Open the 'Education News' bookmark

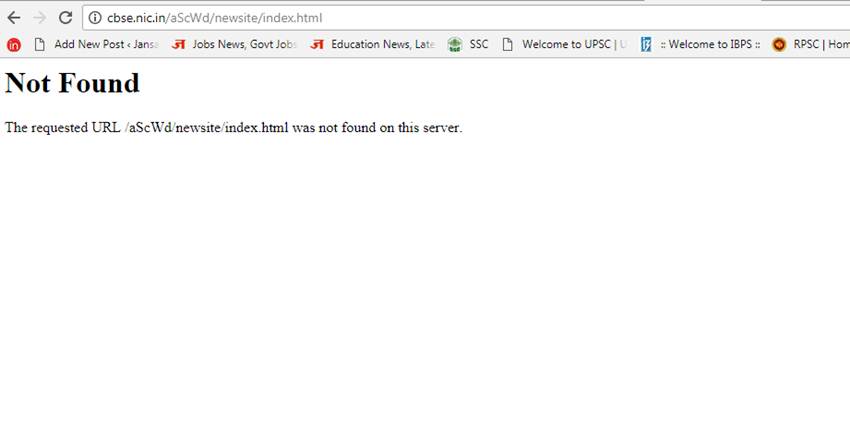click(x=382, y=44)
